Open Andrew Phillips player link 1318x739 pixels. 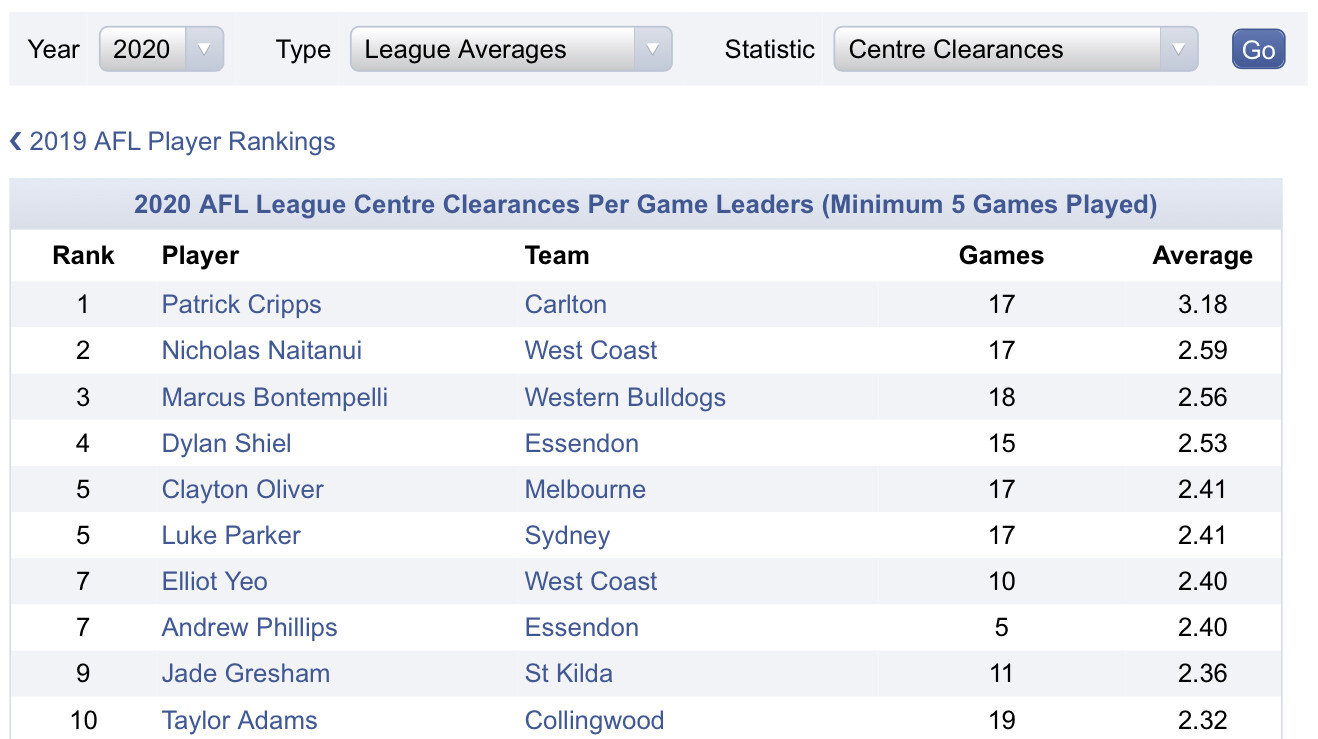(250, 628)
